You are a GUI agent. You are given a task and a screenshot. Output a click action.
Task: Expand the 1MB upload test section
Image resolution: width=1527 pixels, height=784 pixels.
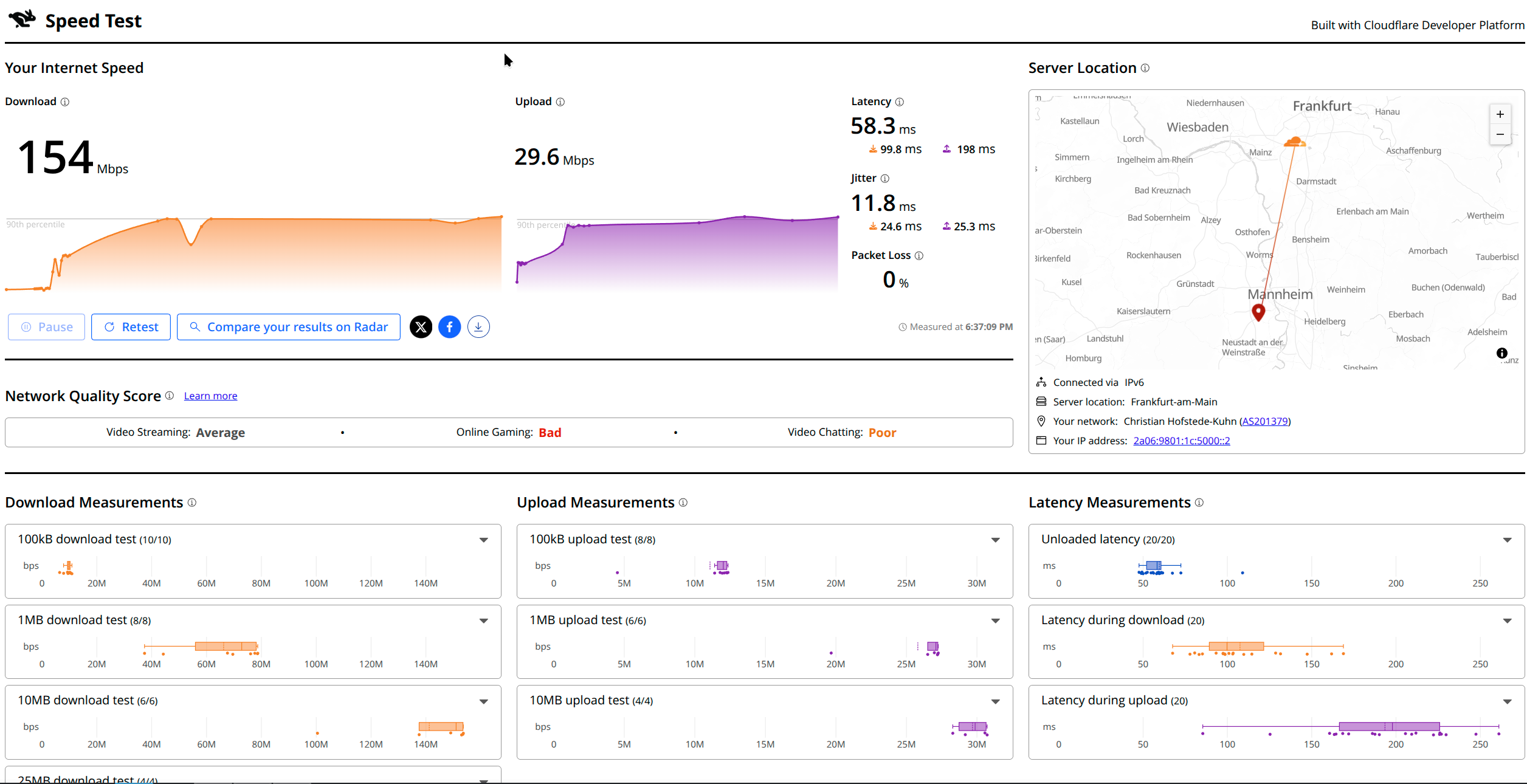(996, 621)
